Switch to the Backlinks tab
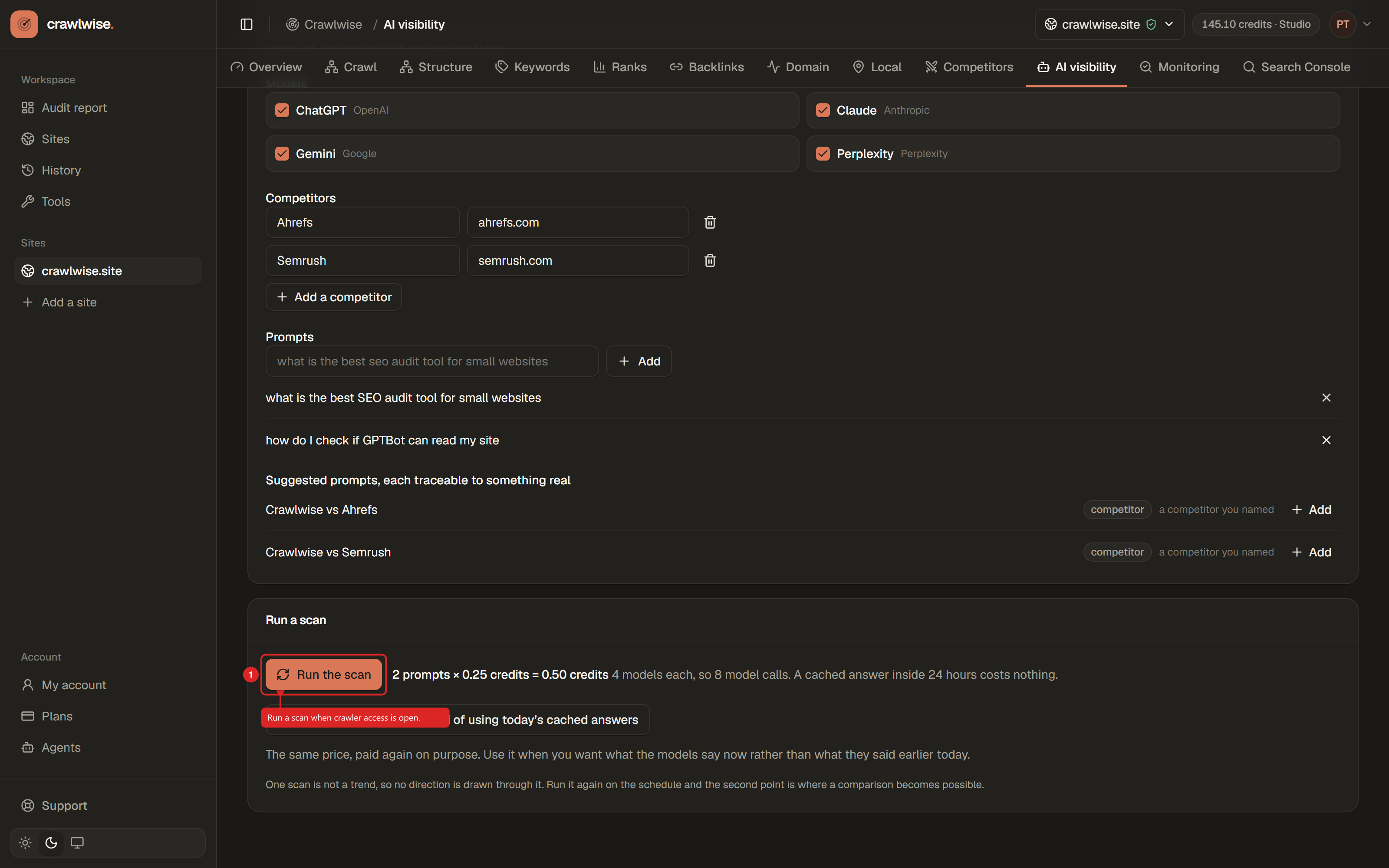Screen dimensions: 1389x868 click(707, 67)
